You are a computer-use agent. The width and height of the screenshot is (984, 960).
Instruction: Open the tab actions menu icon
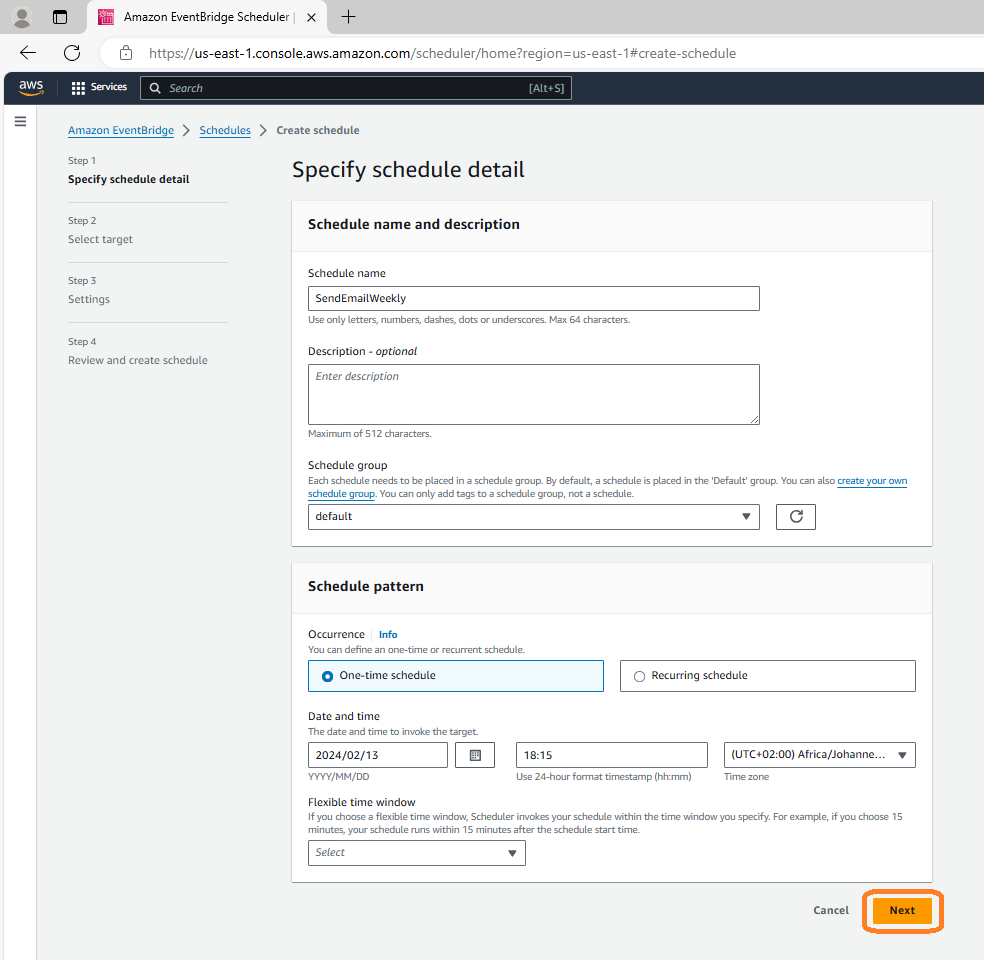point(60,17)
